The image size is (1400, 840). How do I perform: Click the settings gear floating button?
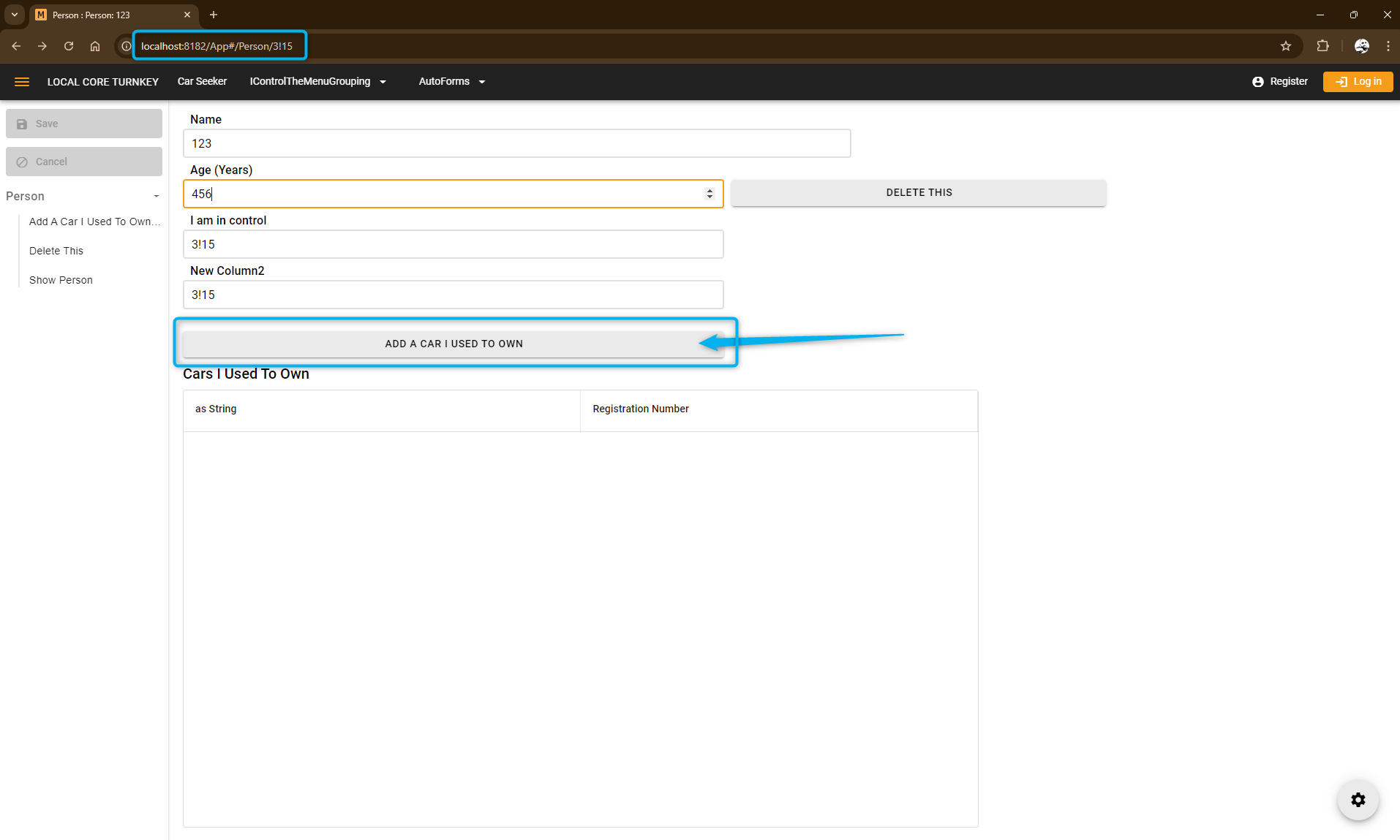tap(1358, 800)
